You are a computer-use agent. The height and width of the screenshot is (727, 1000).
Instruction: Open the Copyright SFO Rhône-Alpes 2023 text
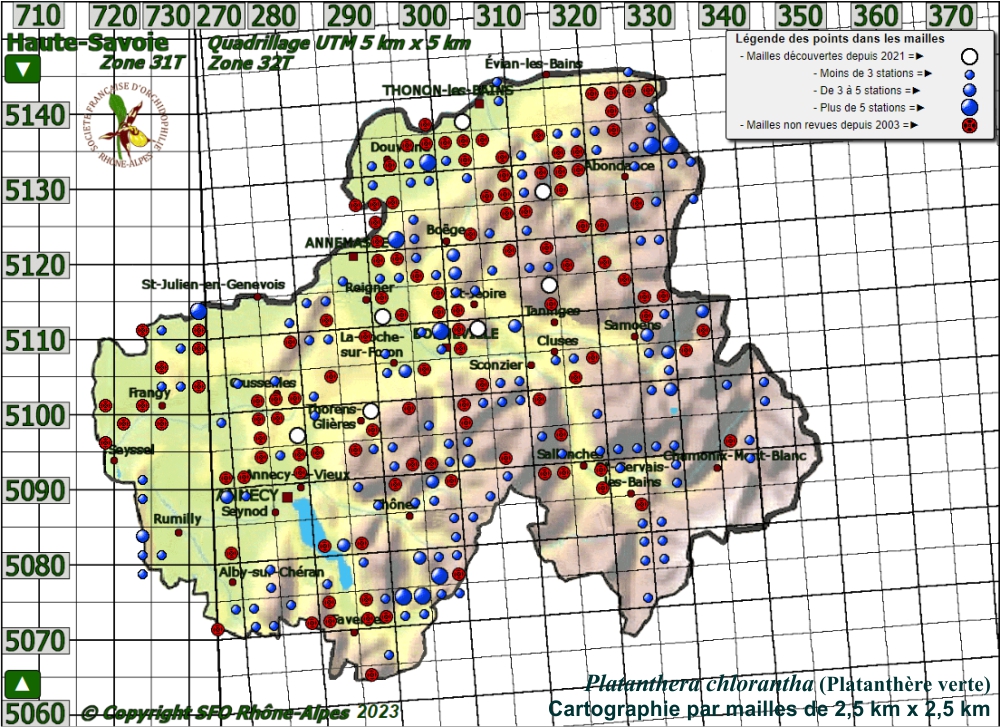click(240, 712)
